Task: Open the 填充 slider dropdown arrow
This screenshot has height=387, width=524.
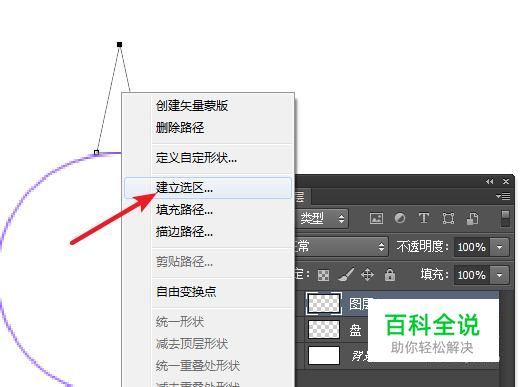Action: pyautogui.click(x=500, y=275)
